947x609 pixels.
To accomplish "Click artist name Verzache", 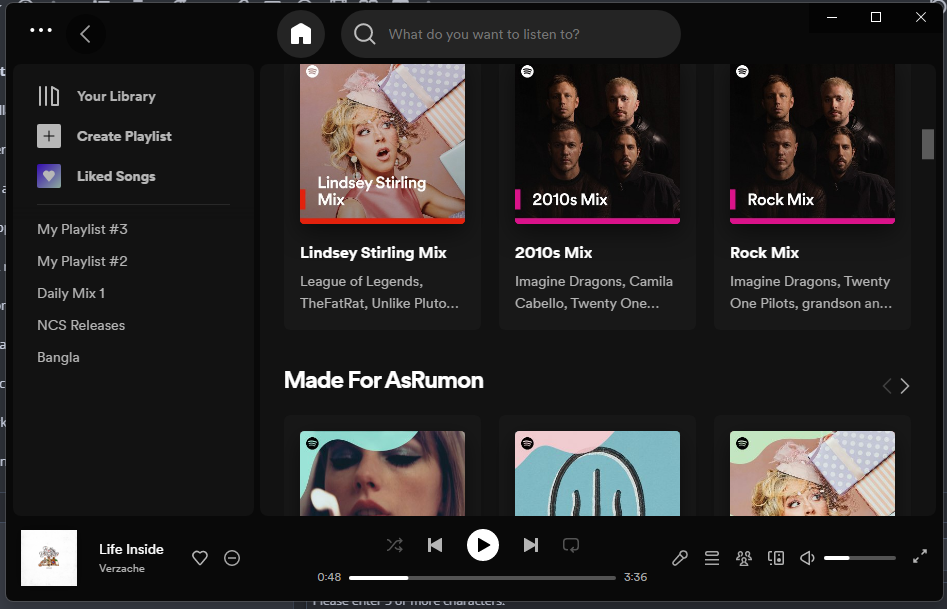I will (x=121, y=568).
